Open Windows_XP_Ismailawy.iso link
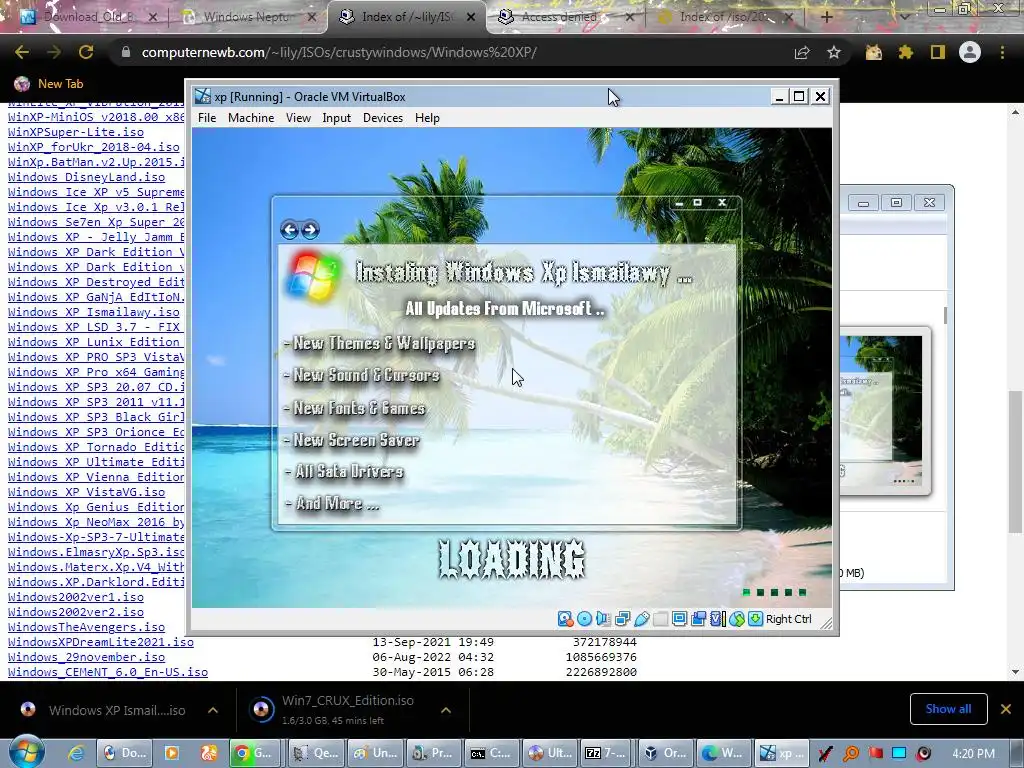The width and height of the screenshot is (1024, 768). point(93,312)
